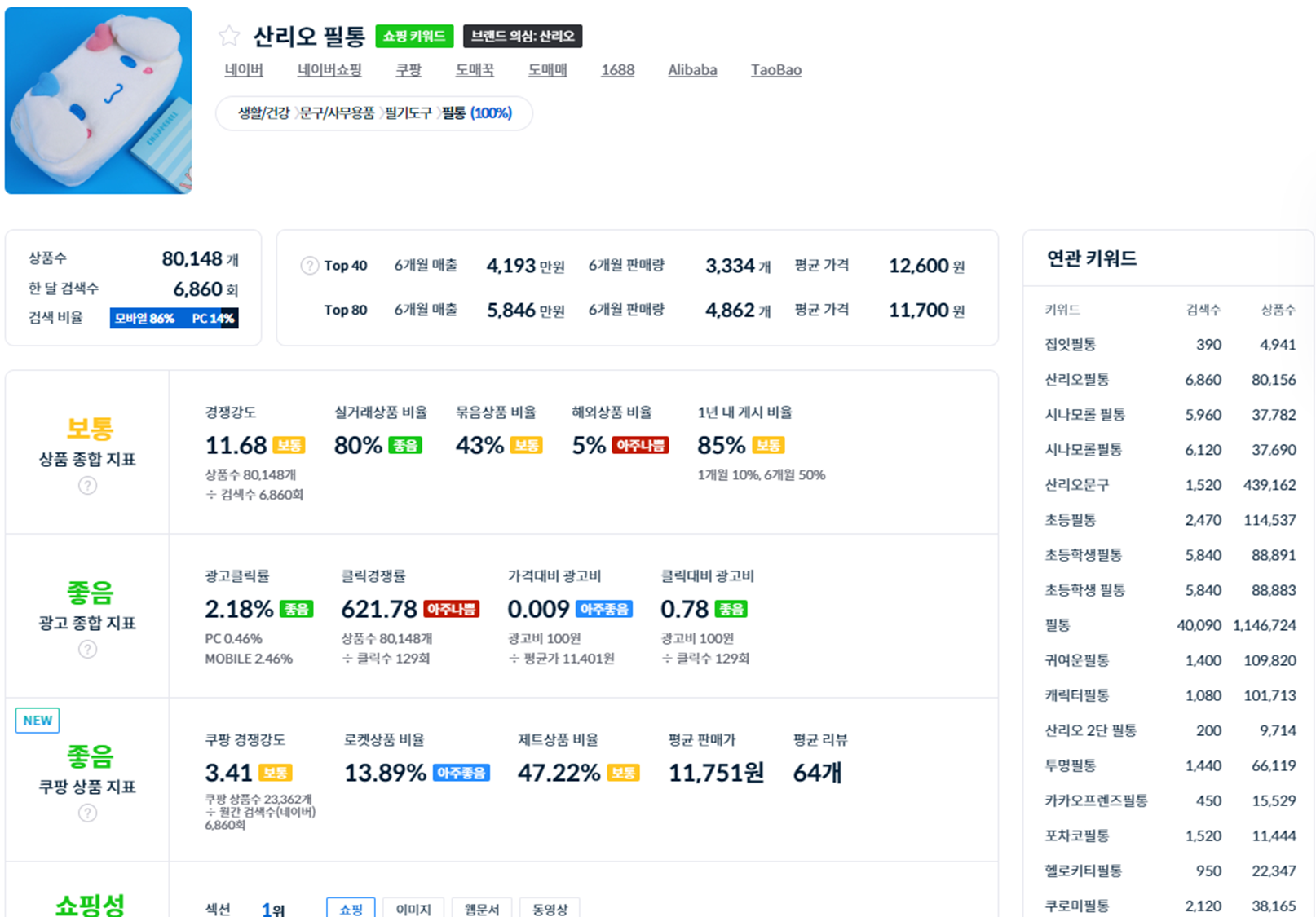
Task: Click the NEW badge on 쿠팡 상품 지표
Action: pos(38,721)
